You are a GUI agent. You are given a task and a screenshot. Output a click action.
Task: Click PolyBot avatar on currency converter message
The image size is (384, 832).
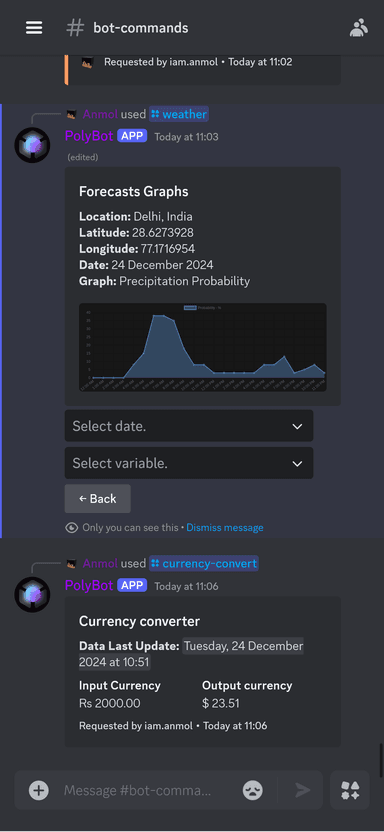[x=32, y=594]
